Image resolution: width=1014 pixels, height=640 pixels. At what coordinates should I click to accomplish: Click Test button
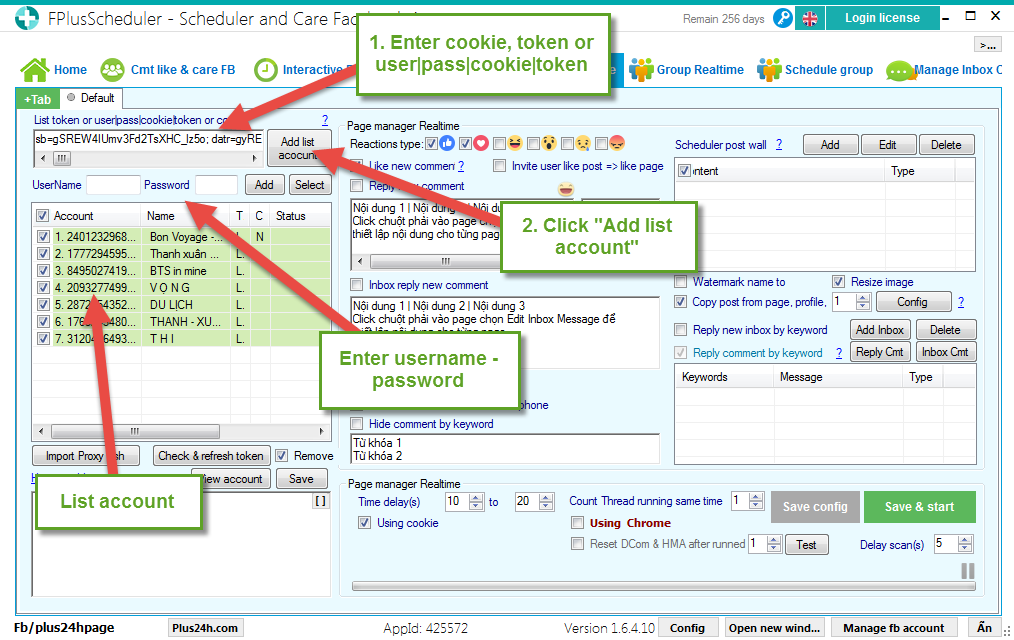pos(806,545)
